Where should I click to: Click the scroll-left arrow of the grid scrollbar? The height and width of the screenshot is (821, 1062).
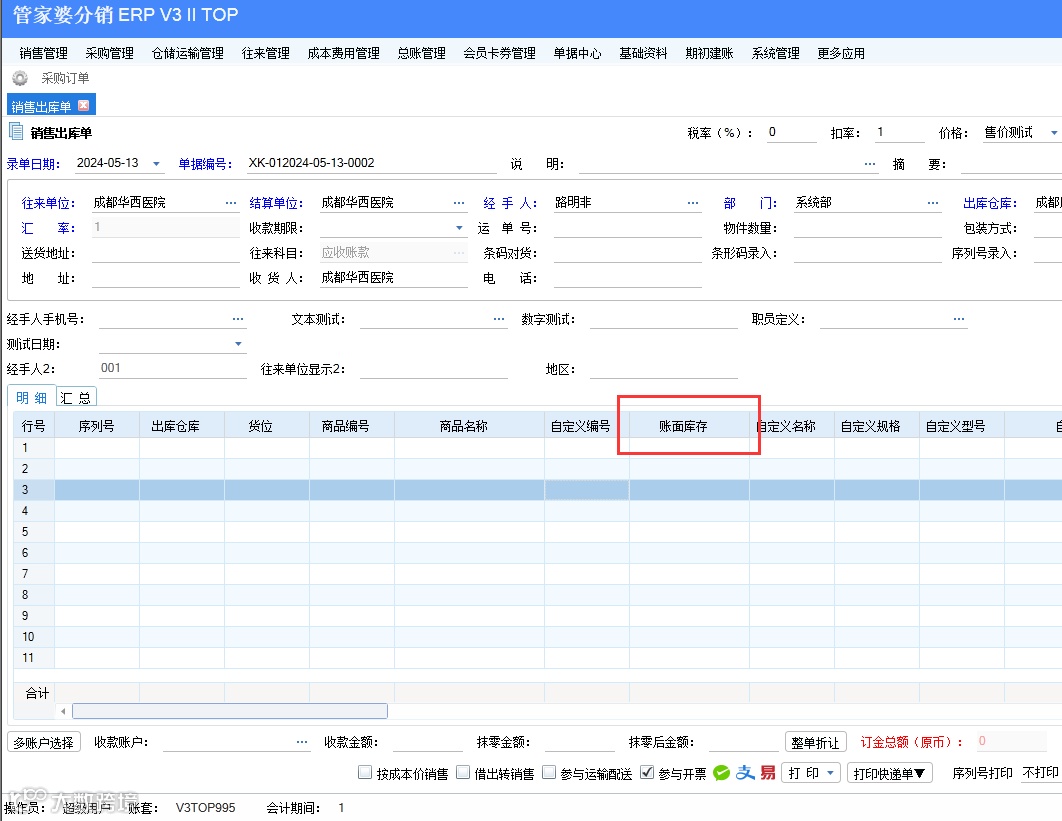click(63, 711)
